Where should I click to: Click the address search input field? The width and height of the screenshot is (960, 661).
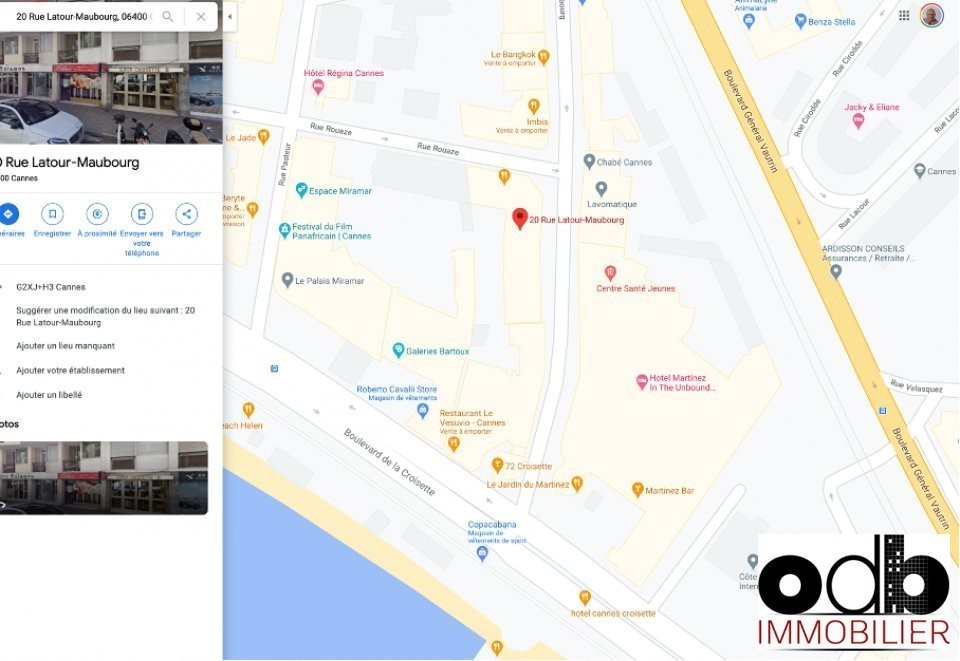83,17
